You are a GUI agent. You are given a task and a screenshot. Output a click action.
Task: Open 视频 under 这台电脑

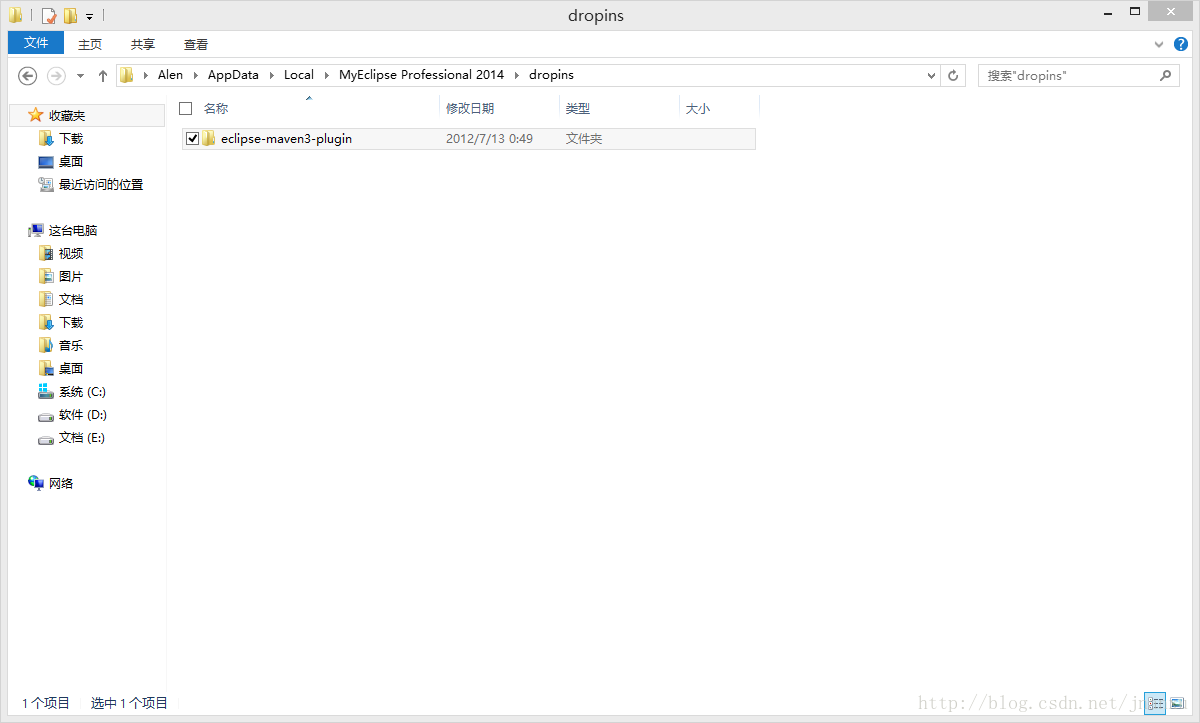click(x=71, y=254)
